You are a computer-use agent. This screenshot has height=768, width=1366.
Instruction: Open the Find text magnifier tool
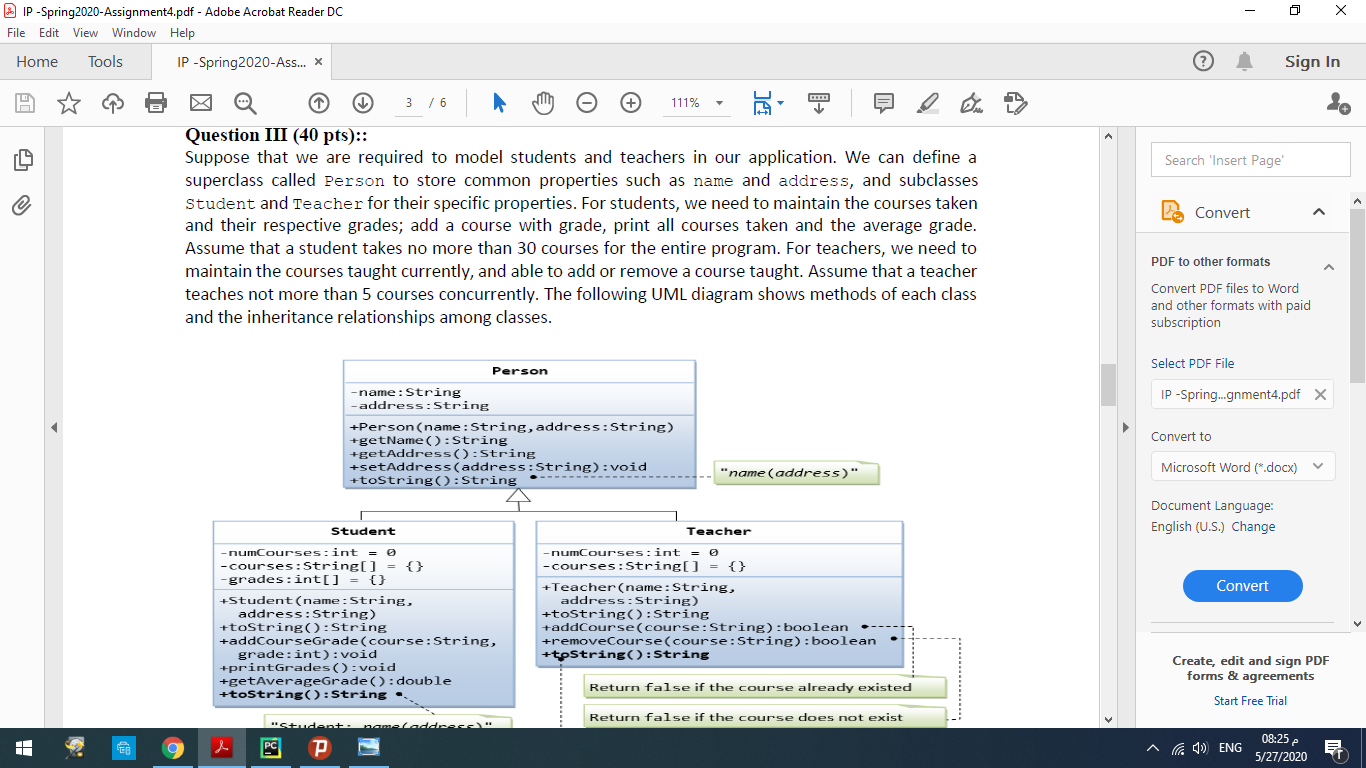point(245,103)
